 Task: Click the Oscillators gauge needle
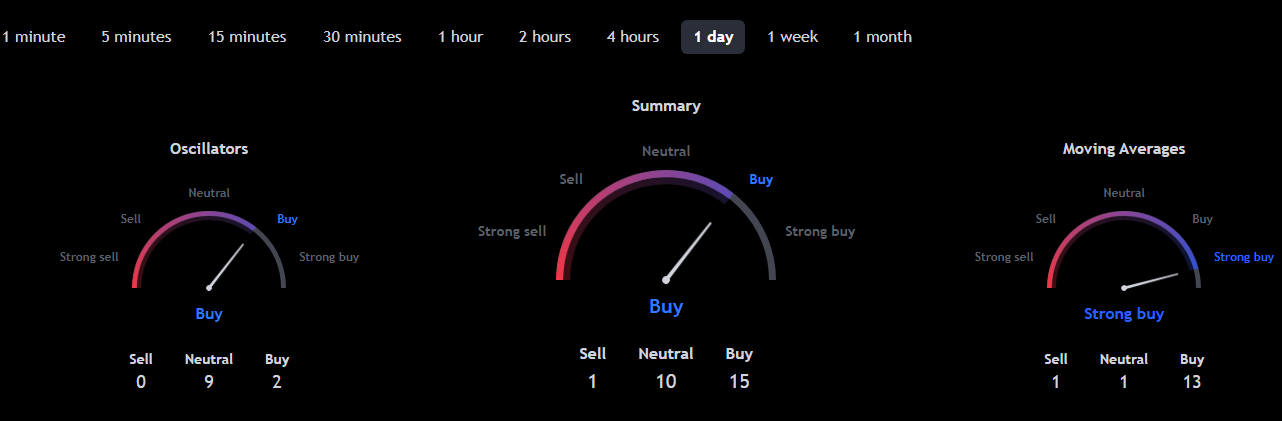click(226, 266)
